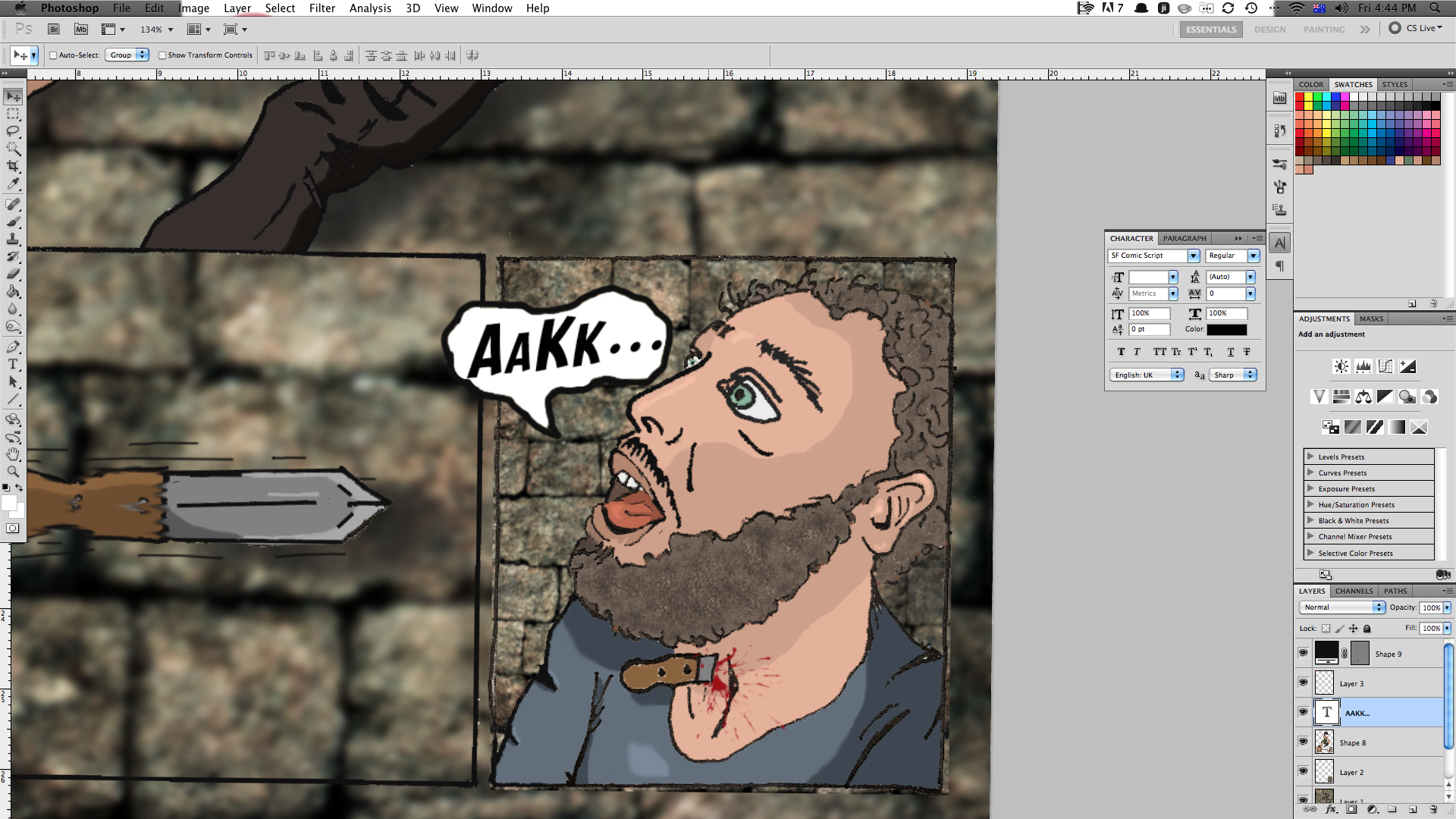
Task: Click the black text Color swatch
Action: [x=1227, y=330]
